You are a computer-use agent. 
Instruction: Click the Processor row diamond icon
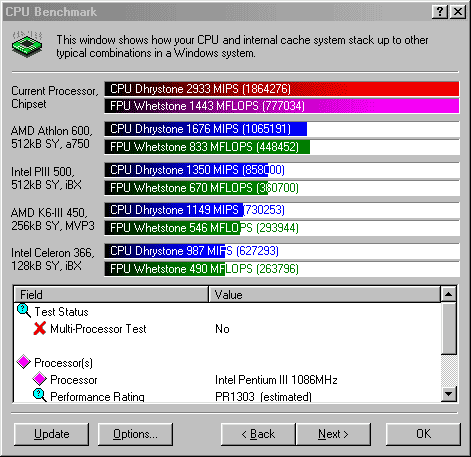39,379
